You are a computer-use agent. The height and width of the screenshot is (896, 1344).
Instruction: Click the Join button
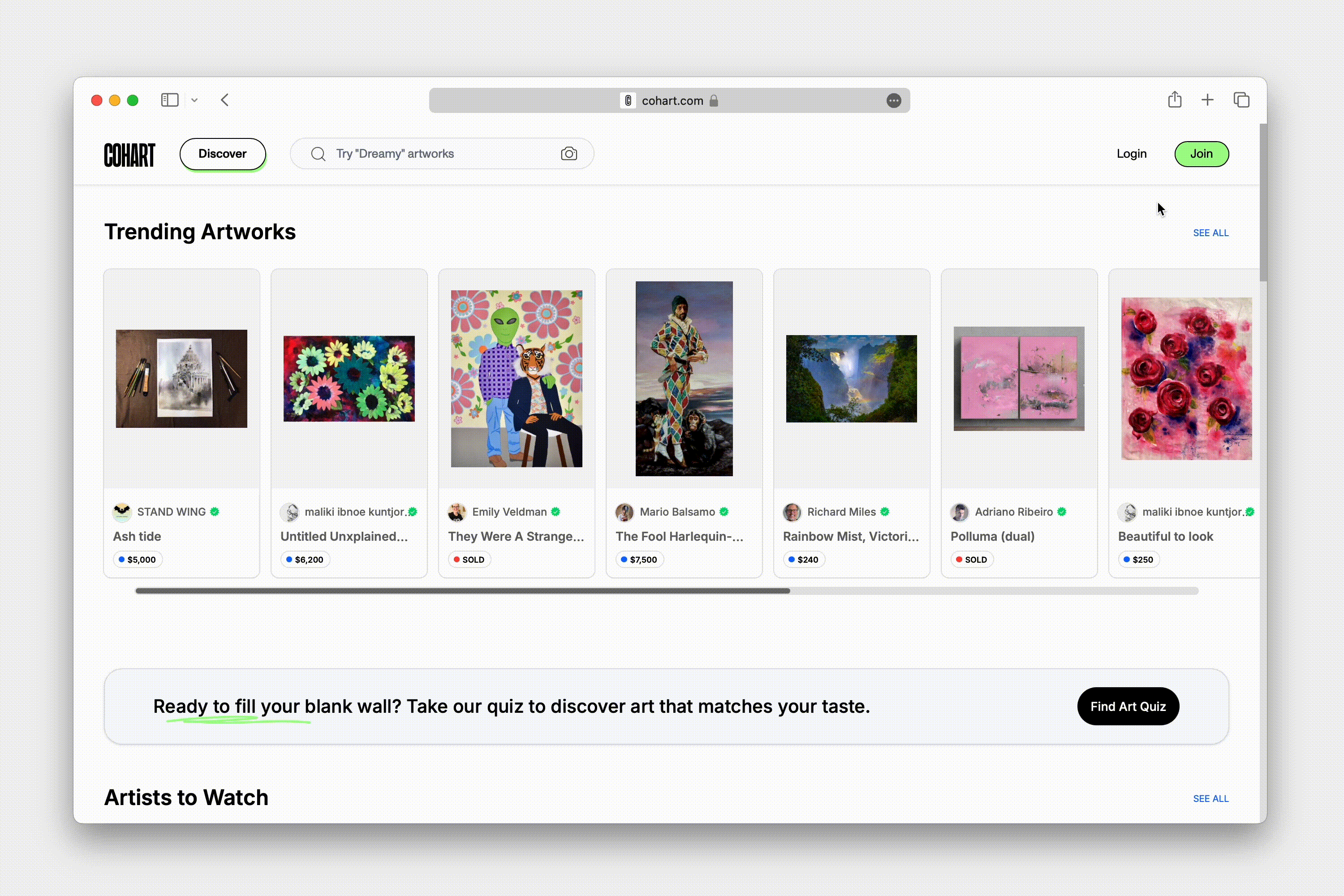(x=1201, y=153)
